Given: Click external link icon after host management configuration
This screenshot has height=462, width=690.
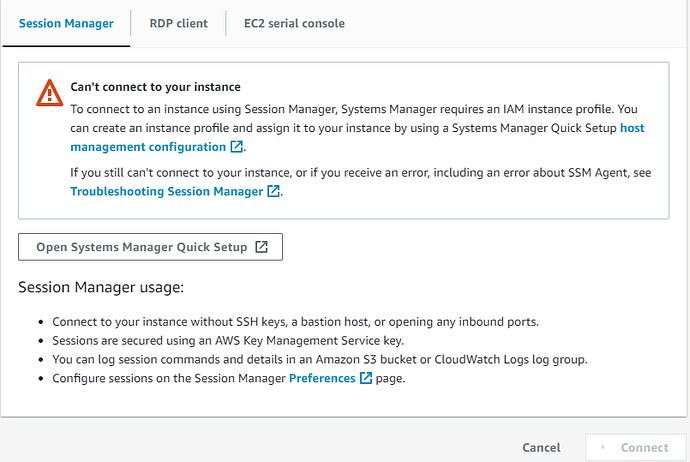Looking at the screenshot, I should (236, 146).
